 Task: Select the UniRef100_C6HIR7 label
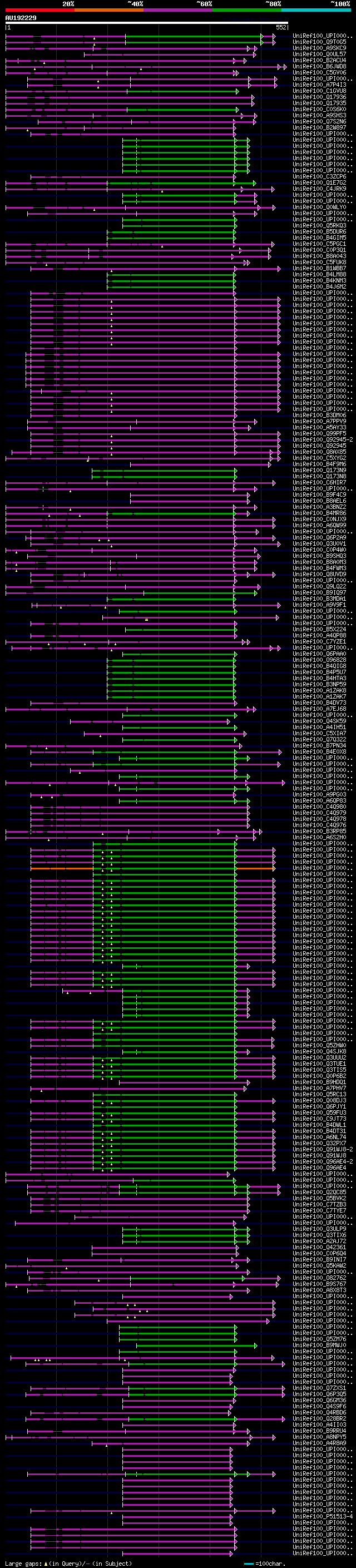[x=319, y=482]
